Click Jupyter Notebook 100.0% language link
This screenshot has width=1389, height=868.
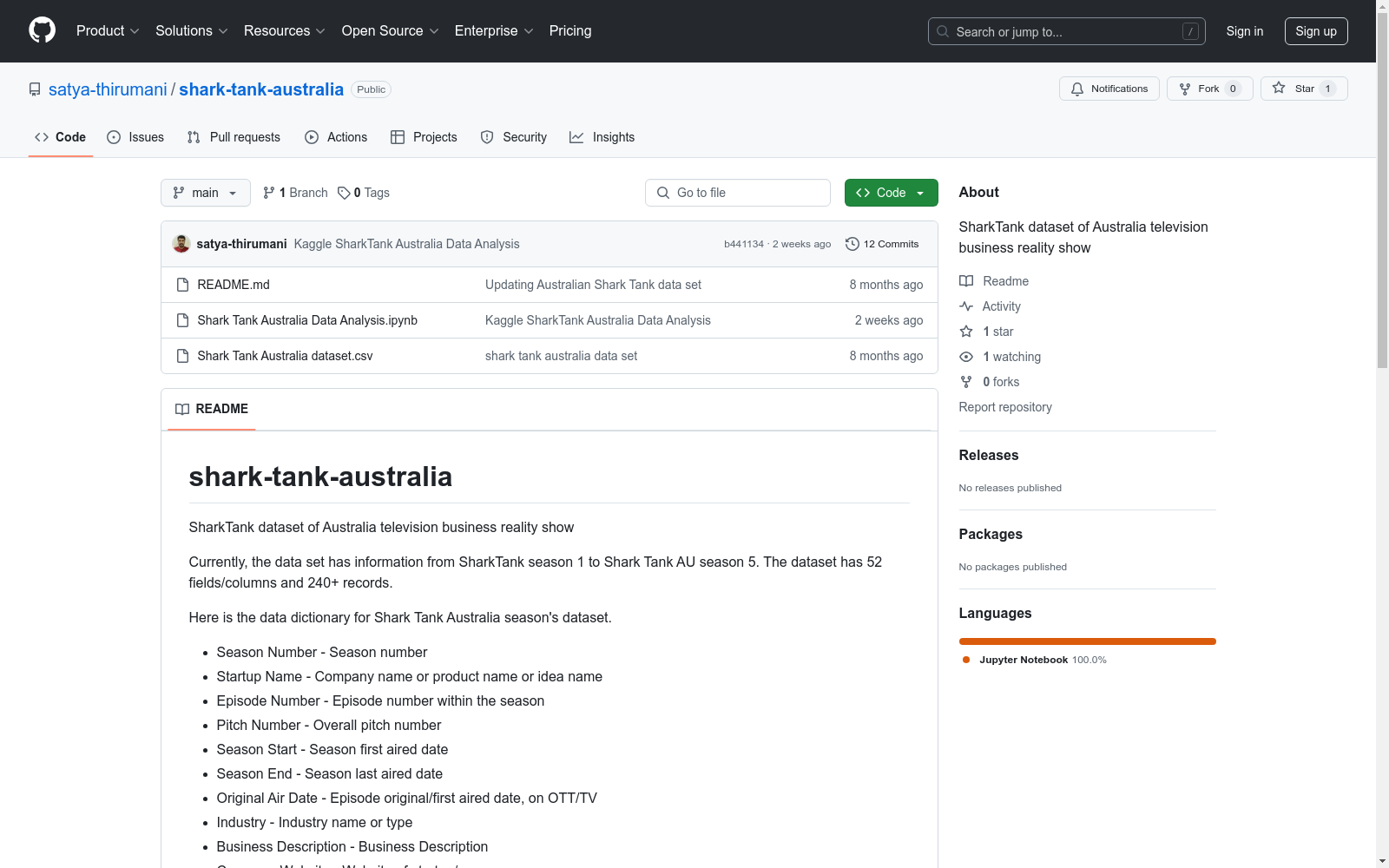click(x=1035, y=660)
